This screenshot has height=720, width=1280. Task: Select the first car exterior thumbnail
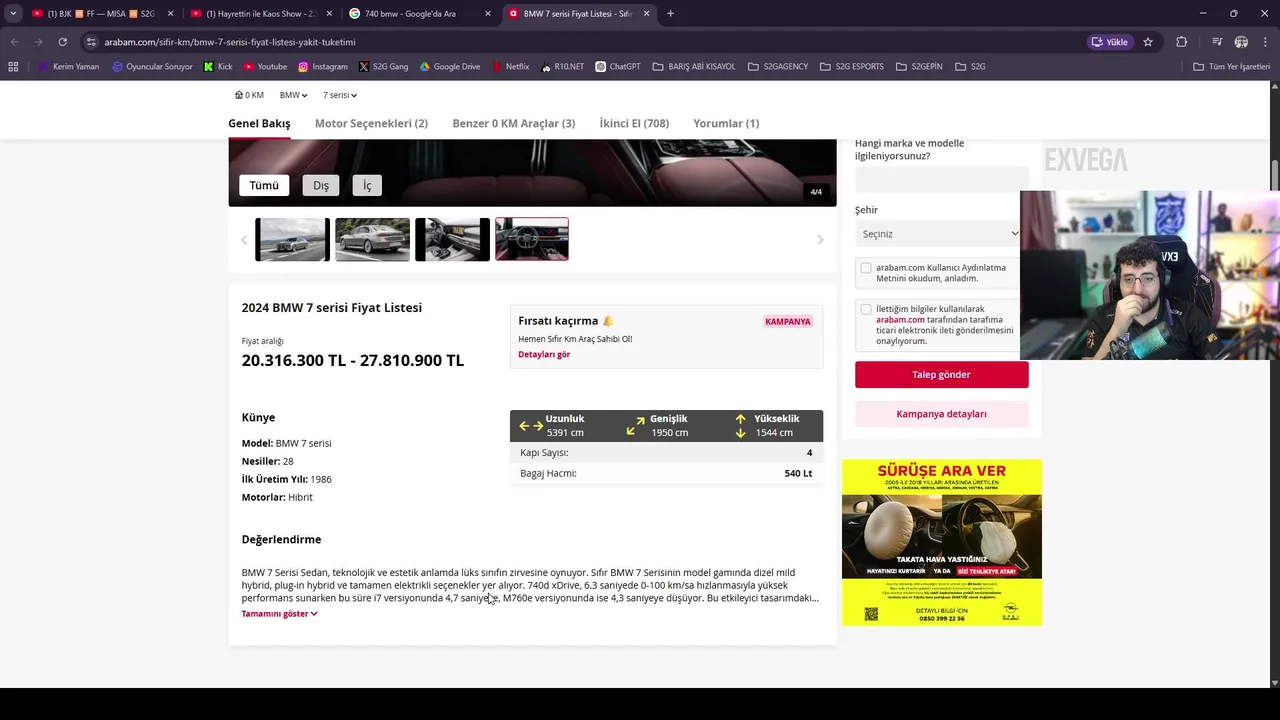coord(292,240)
